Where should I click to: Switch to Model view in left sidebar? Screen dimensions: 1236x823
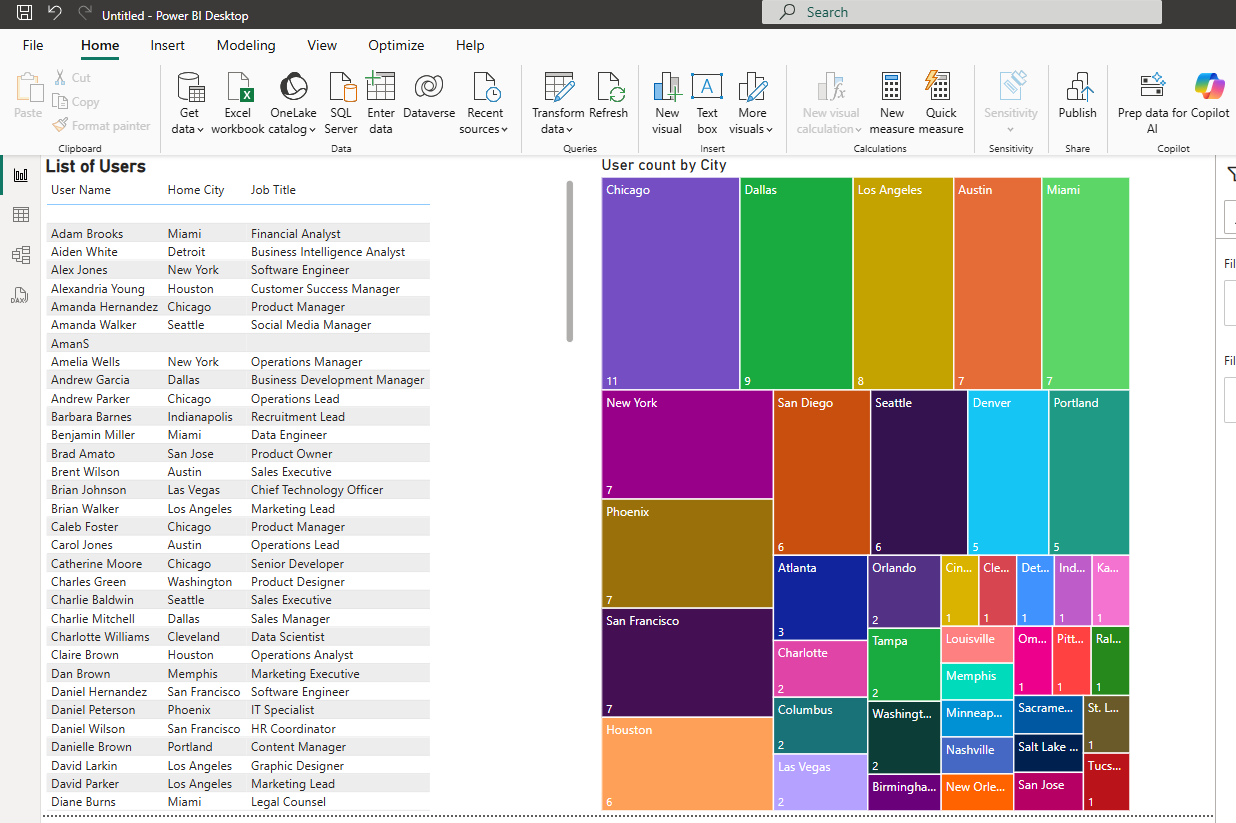(20, 254)
